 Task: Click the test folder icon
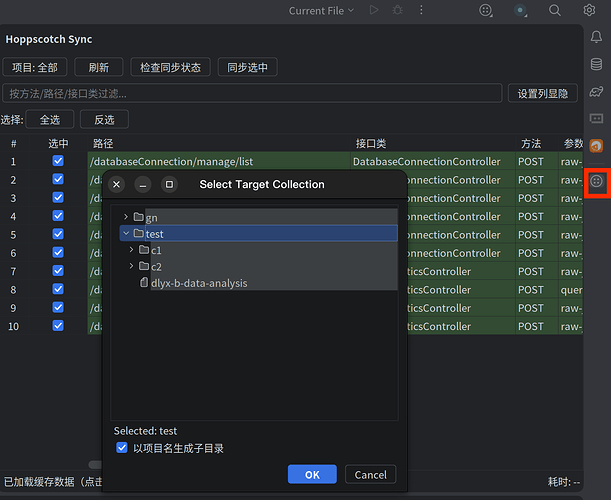tap(139, 233)
